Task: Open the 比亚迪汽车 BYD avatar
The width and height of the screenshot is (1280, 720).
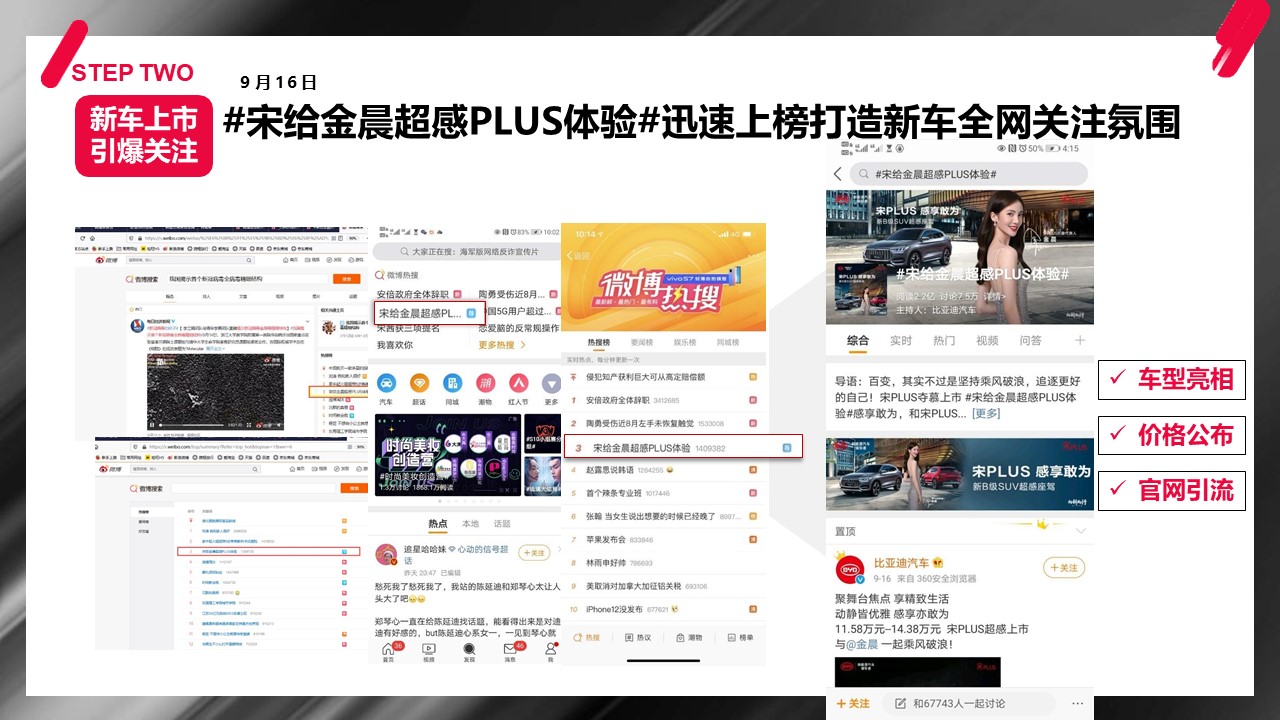Action: pyautogui.click(x=850, y=571)
